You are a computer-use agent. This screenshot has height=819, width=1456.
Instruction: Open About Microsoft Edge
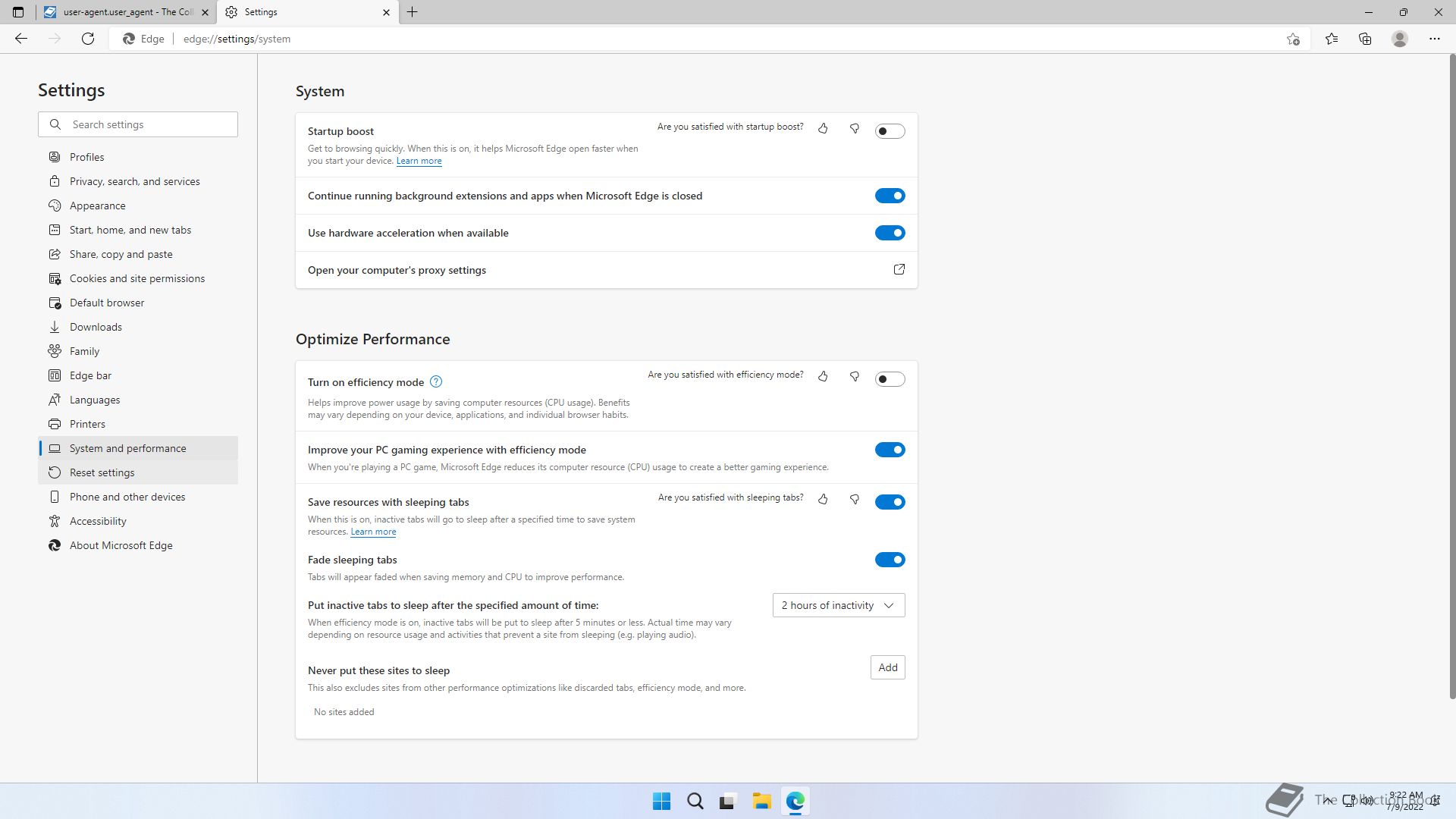point(138,545)
